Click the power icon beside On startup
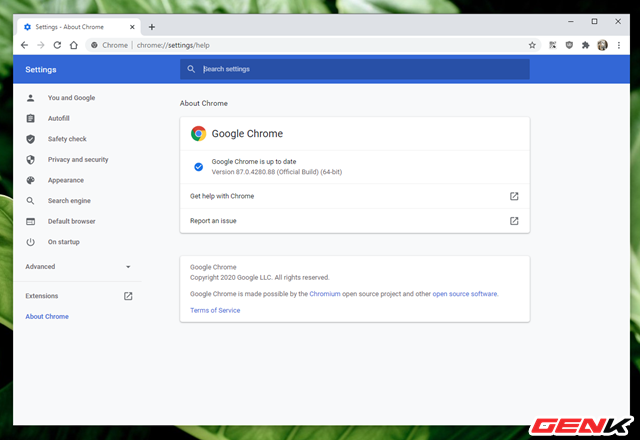The image size is (640, 440). (x=31, y=242)
